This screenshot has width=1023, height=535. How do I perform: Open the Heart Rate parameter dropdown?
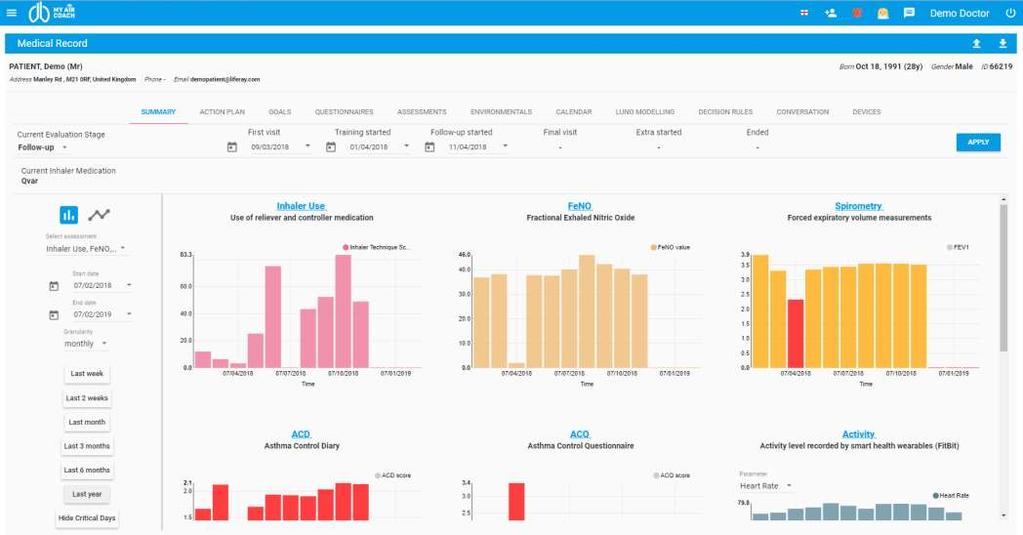pos(766,485)
